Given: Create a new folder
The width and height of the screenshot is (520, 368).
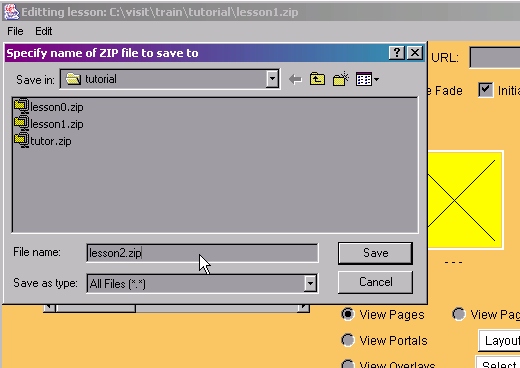Looking at the screenshot, I should click(340, 79).
